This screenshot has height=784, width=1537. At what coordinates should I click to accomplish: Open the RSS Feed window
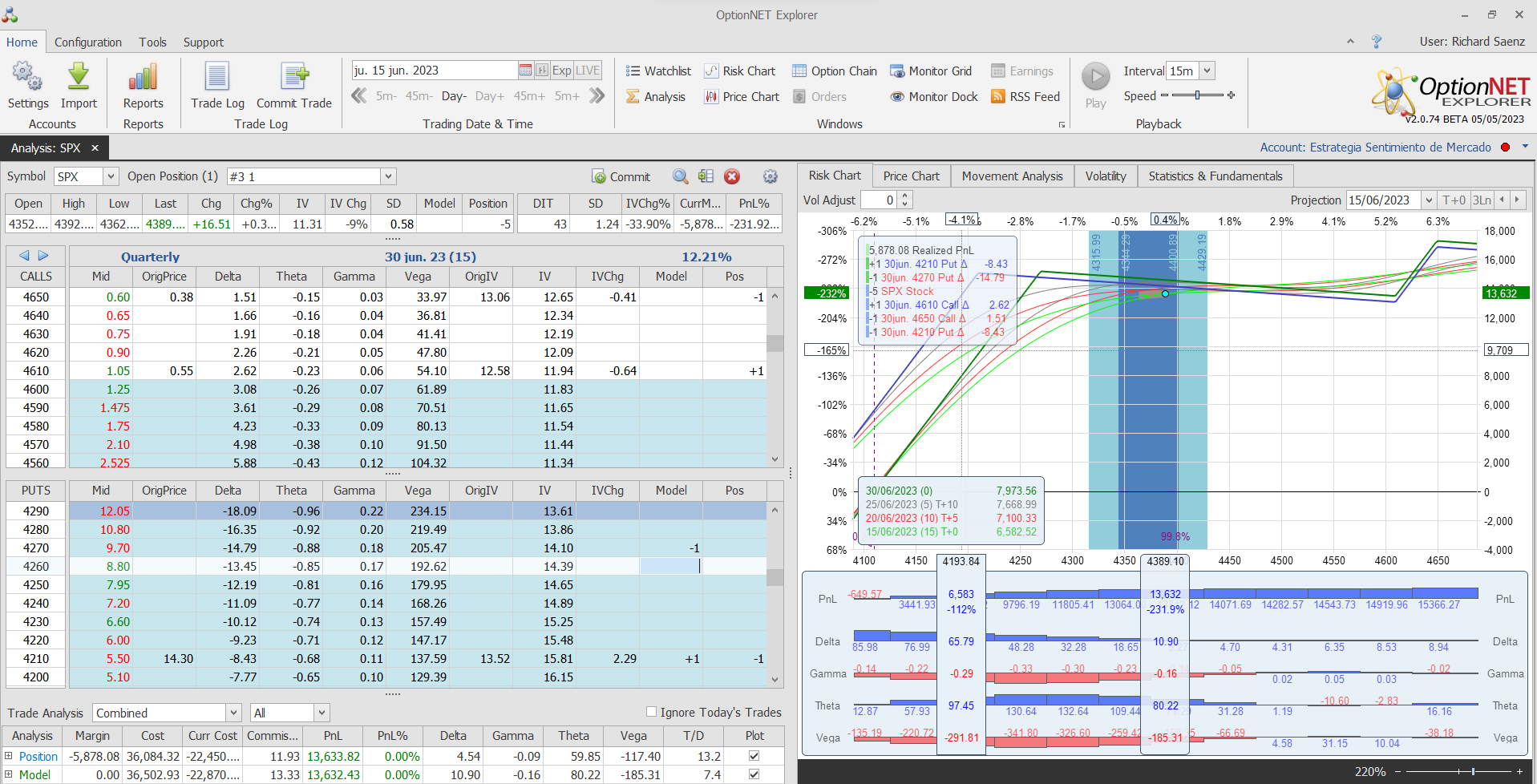click(1025, 97)
